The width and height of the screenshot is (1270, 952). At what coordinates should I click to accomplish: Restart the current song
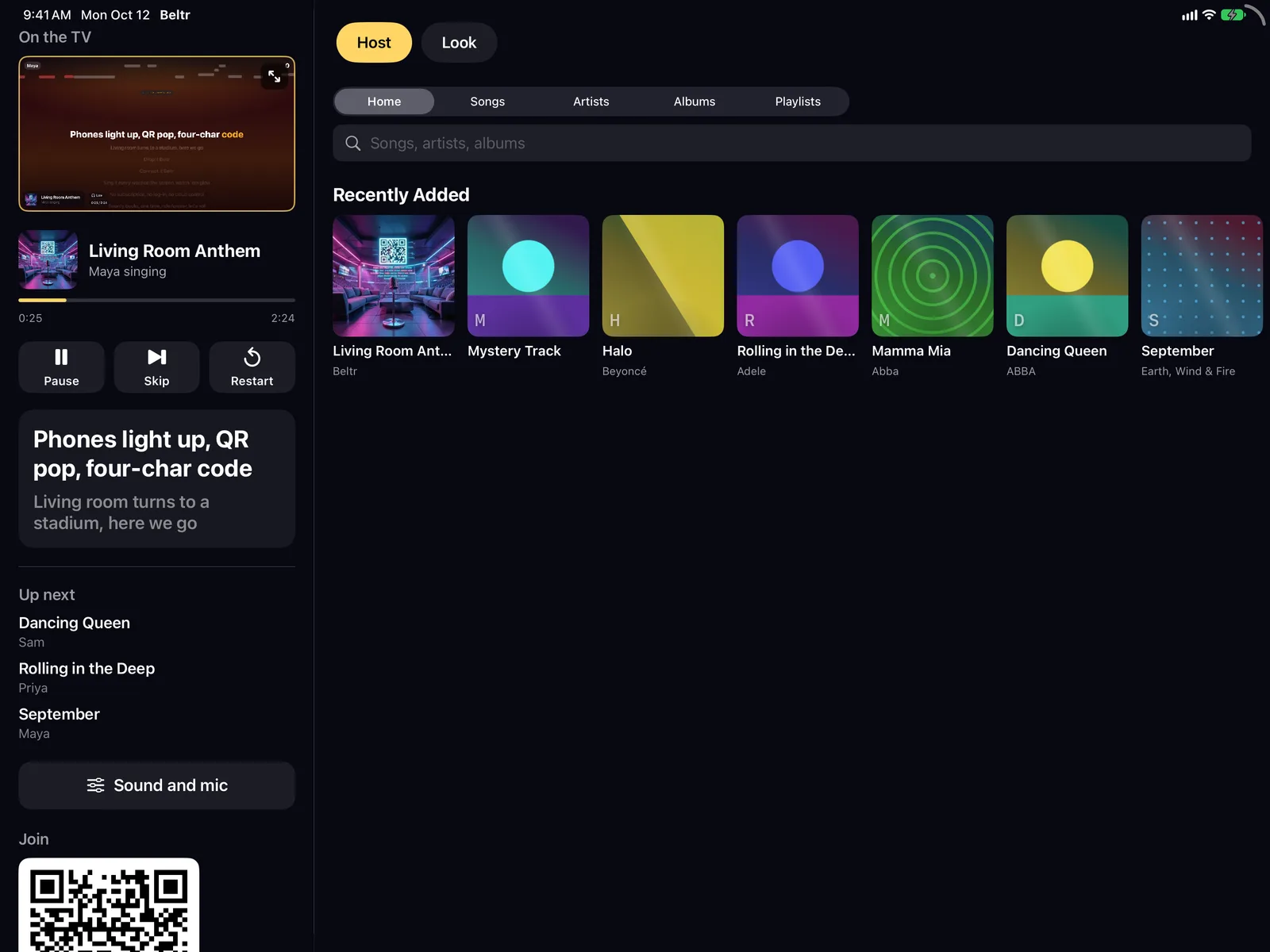coord(252,367)
